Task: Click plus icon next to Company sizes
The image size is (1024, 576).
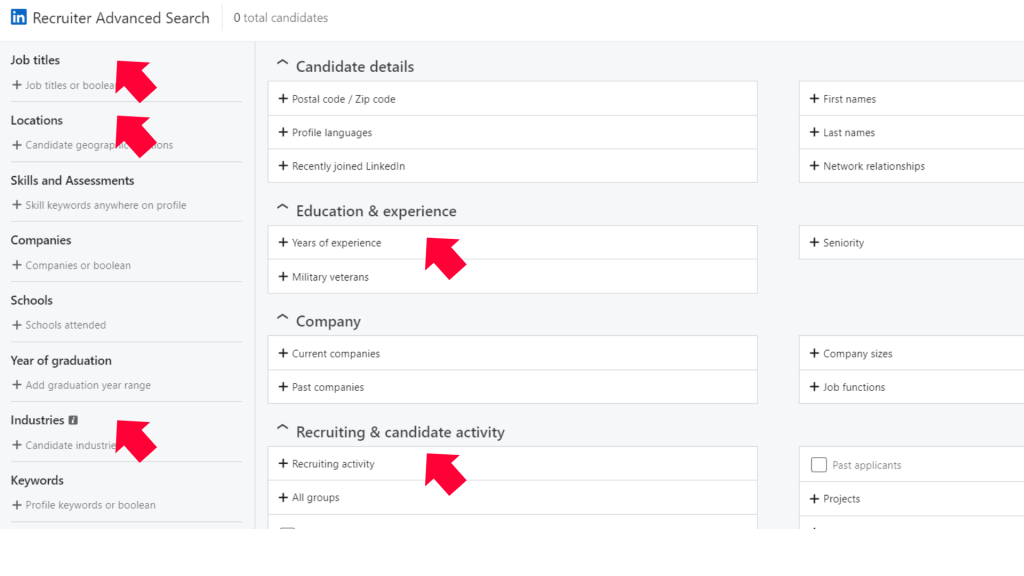Action: click(815, 354)
